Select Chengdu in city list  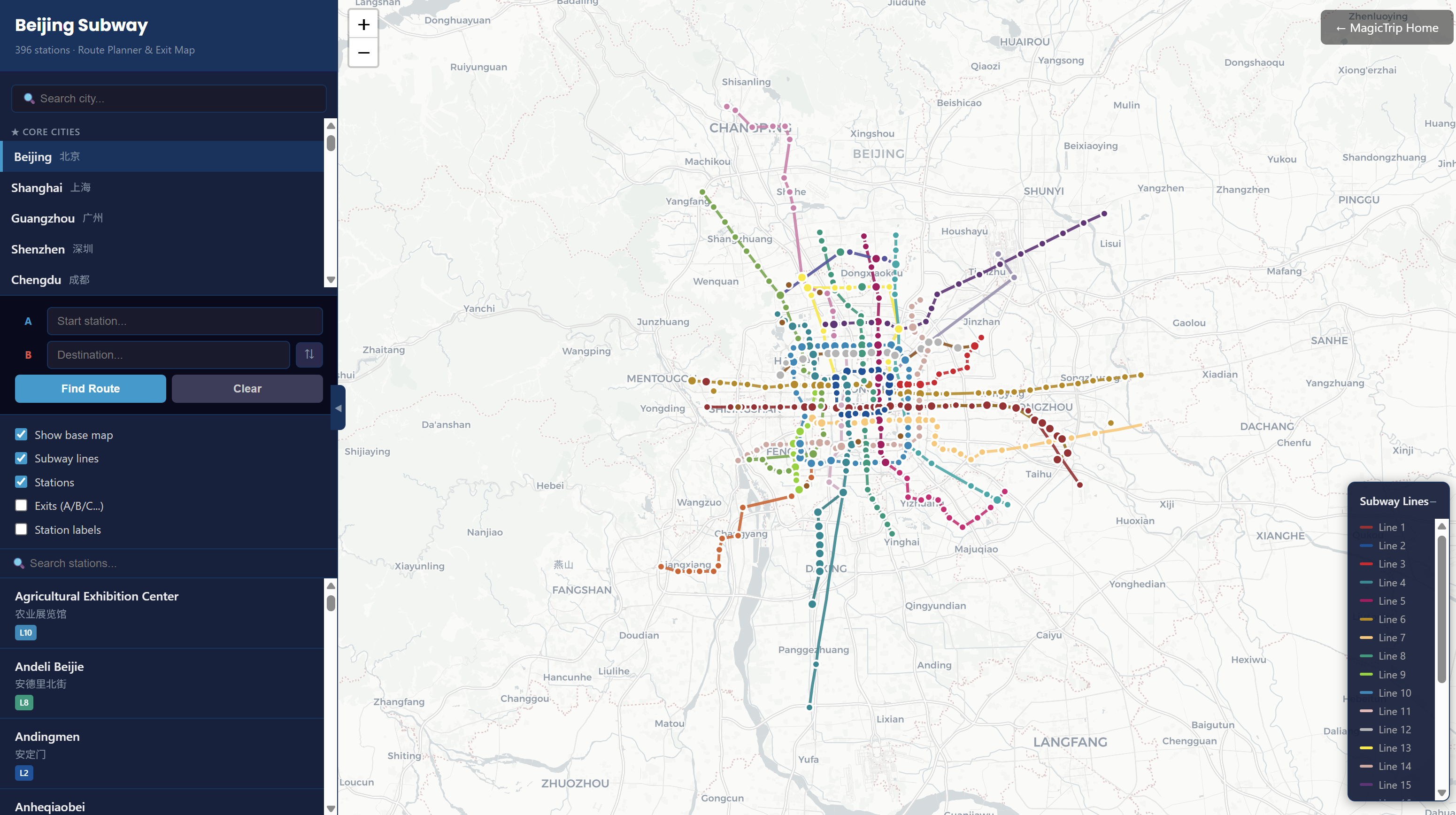click(162, 280)
